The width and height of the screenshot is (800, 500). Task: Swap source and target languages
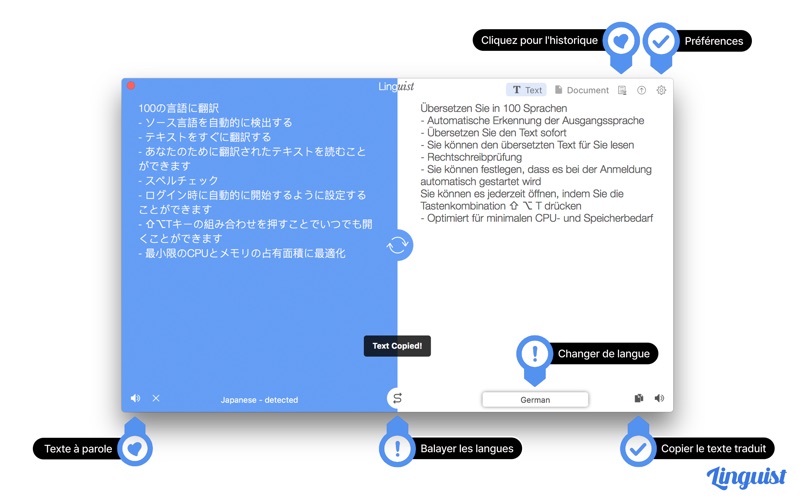(x=397, y=398)
